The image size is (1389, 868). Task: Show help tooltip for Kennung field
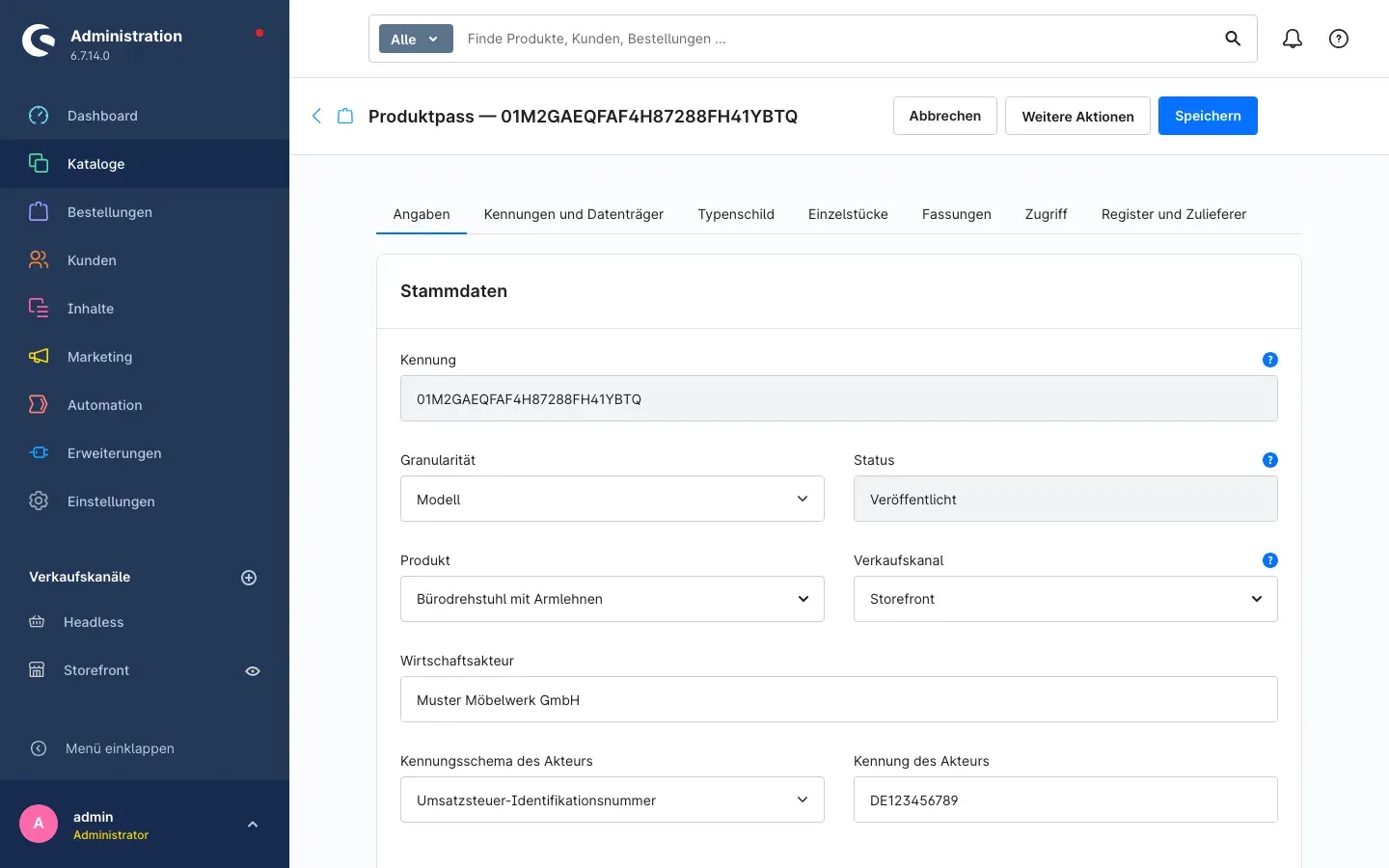coord(1270,360)
